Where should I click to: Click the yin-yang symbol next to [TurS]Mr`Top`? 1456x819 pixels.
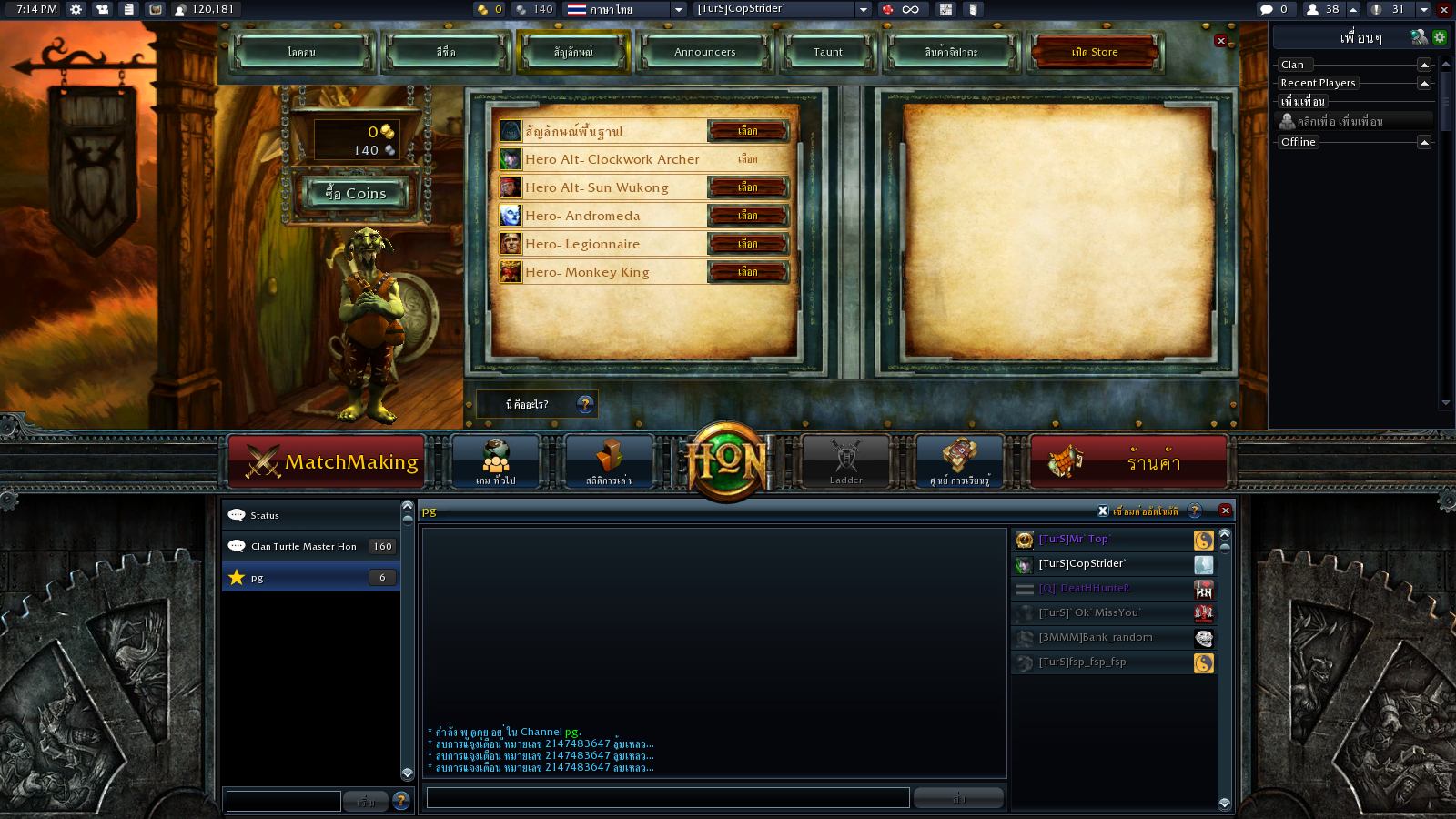[x=1204, y=541]
